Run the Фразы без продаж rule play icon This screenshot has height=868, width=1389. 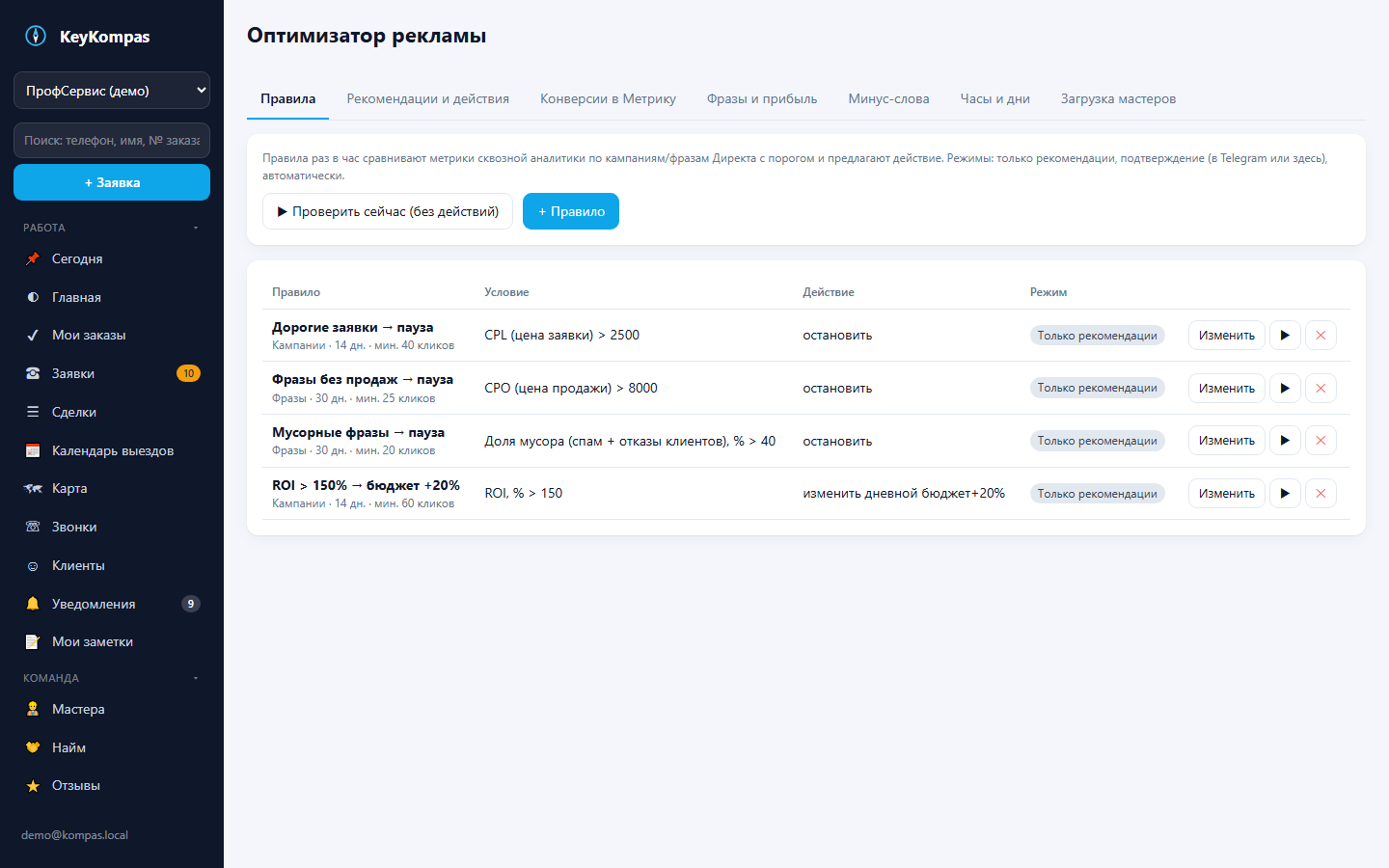point(1285,388)
